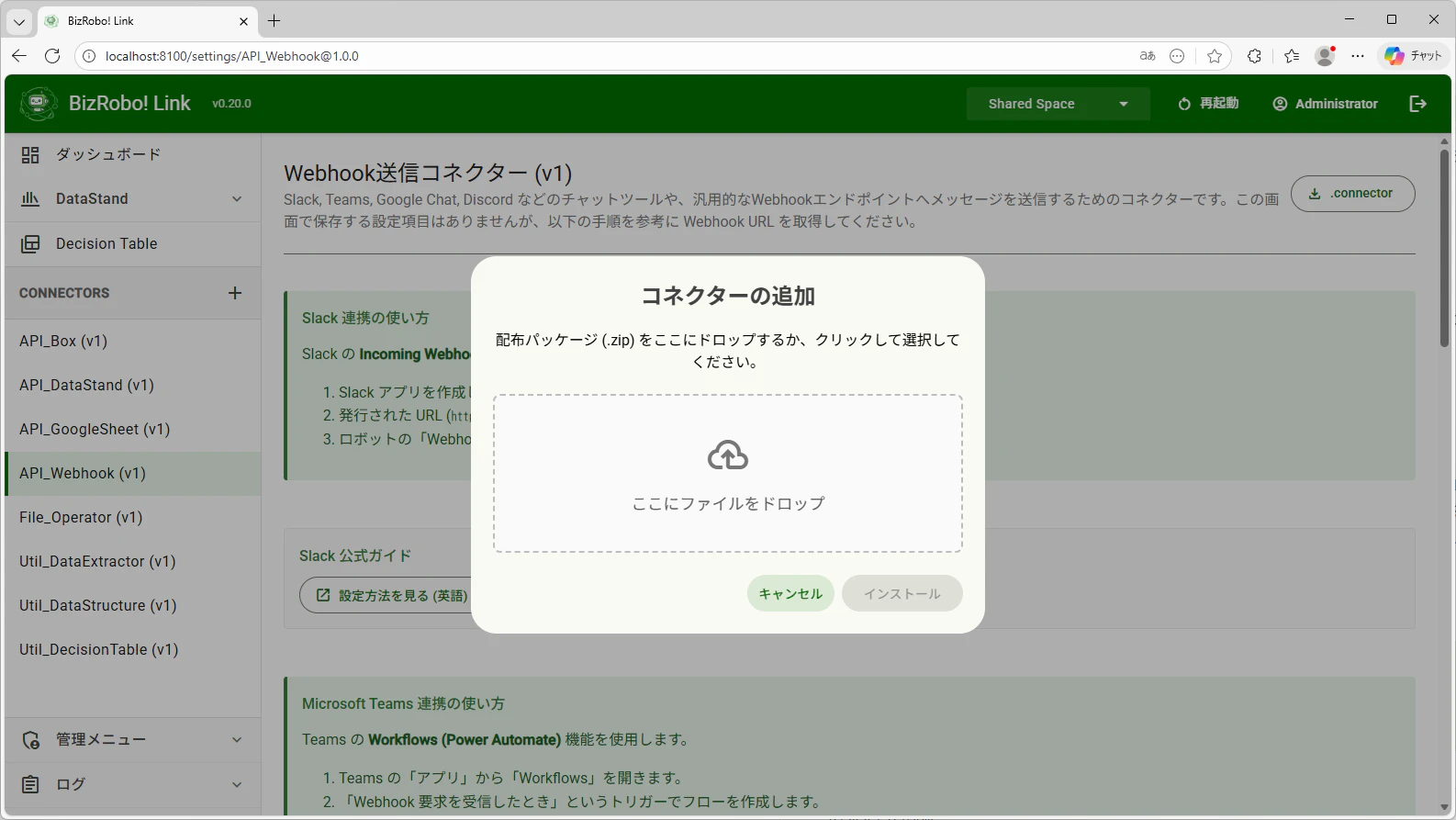
Task: Select the ダッシュボード menu item
Action: click(x=133, y=155)
